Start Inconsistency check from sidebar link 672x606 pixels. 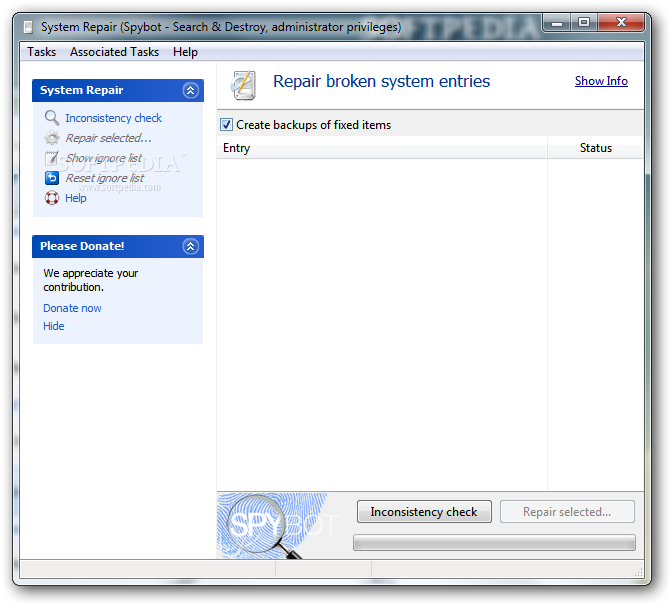click(x=113, y=118)
